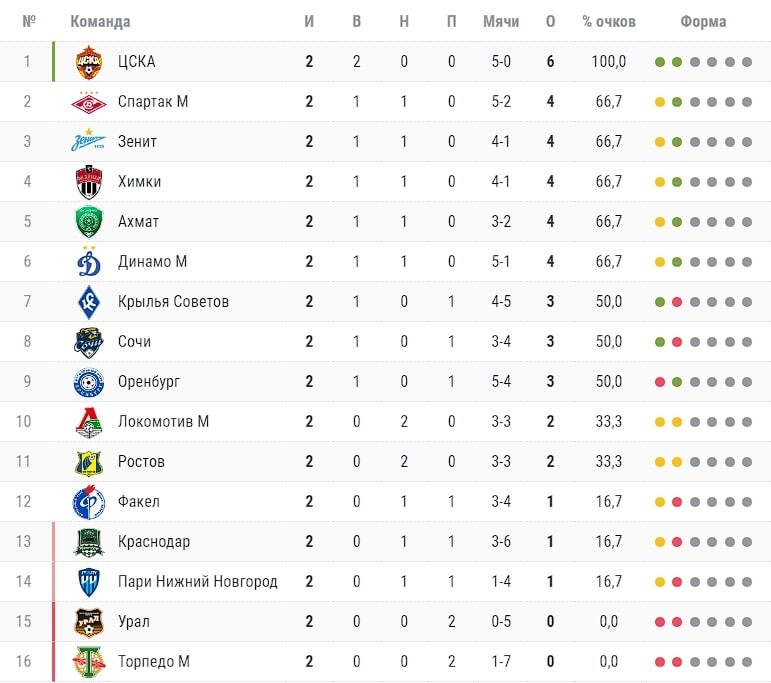Click first green form dot for ЦСКА
The image size is (771, 683).
660,62
